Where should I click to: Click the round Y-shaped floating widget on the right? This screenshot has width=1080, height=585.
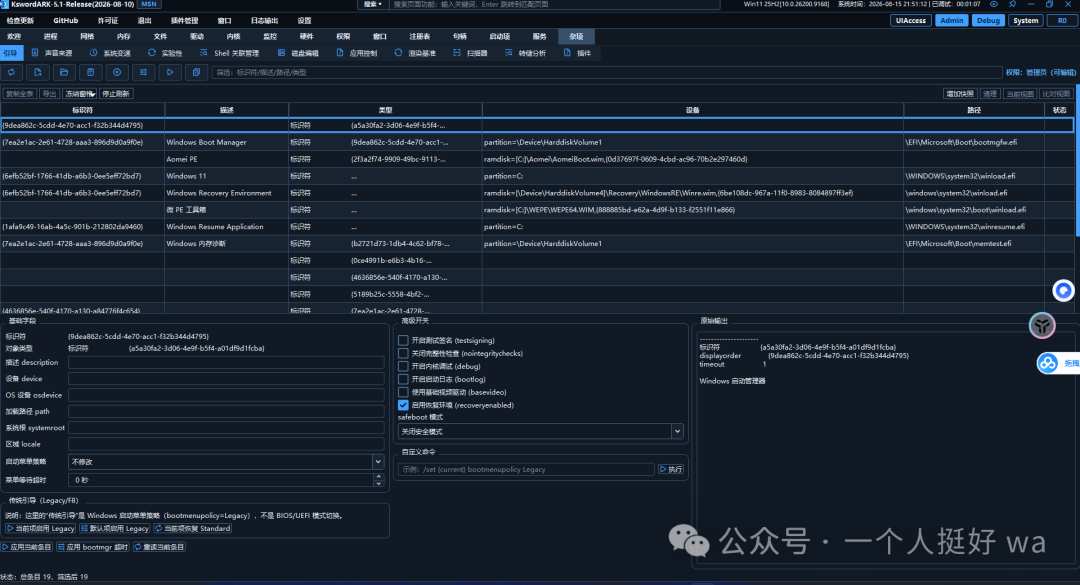(1042, 325)
